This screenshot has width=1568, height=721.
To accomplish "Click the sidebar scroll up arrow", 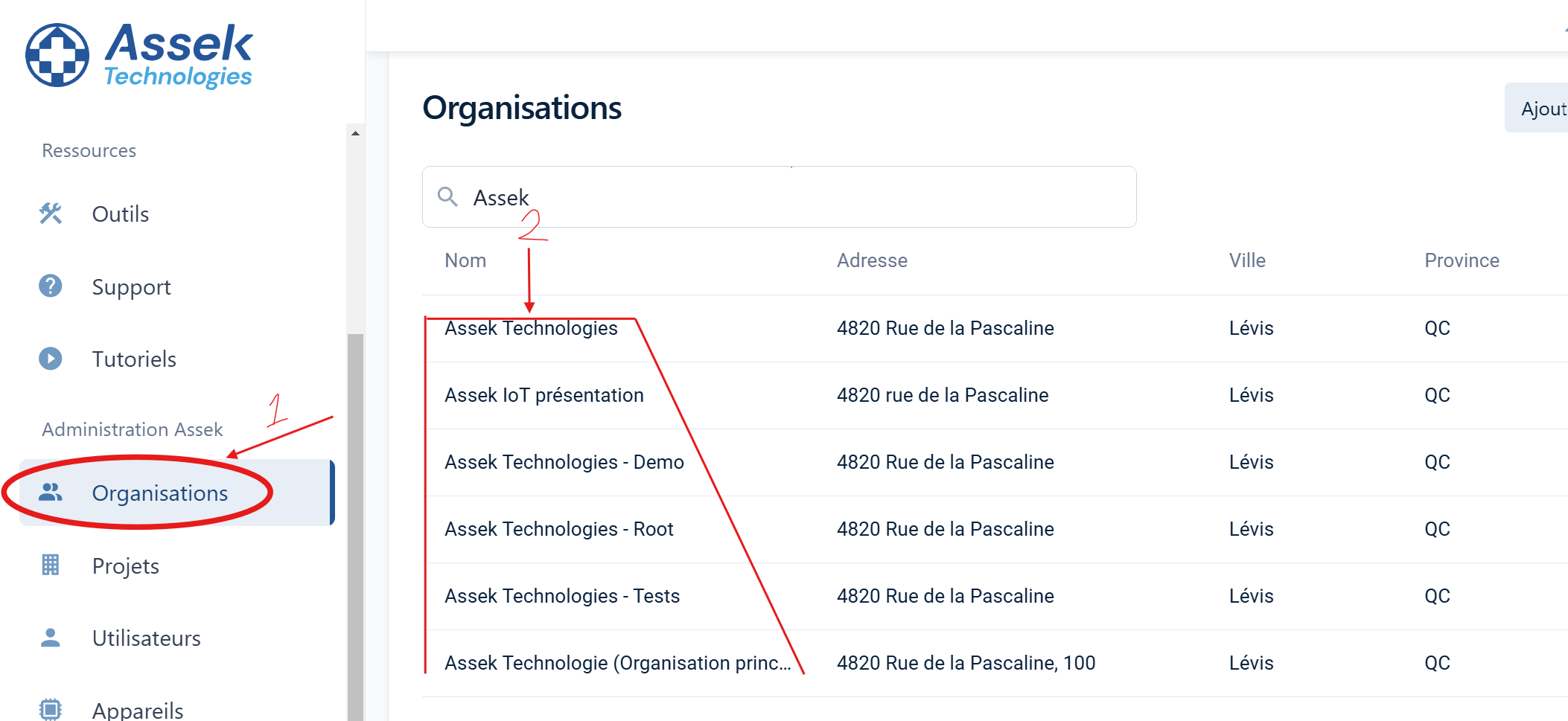I will (x=355, y=134).
